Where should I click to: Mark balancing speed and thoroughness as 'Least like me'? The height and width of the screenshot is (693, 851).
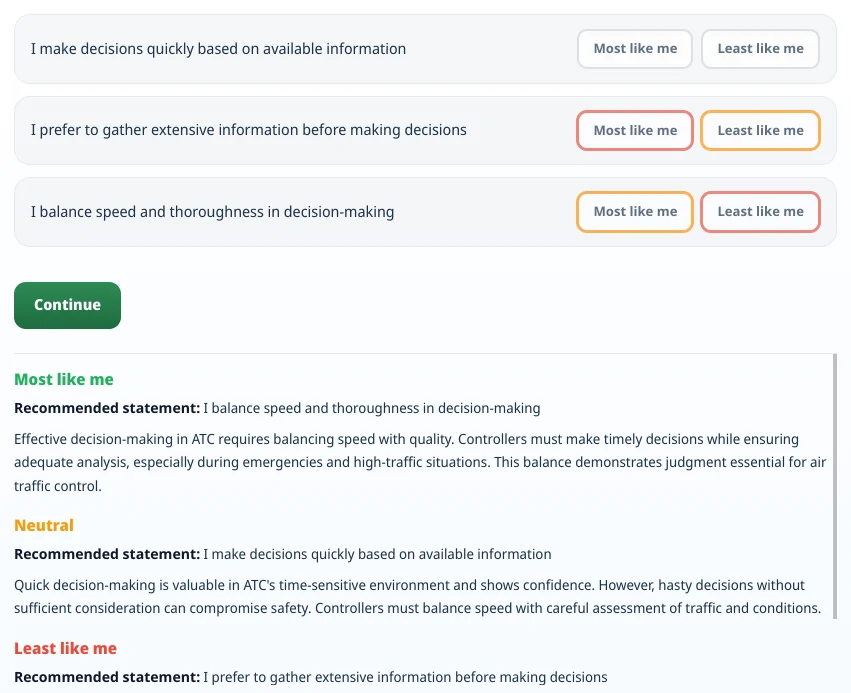(x=760, y=212)
